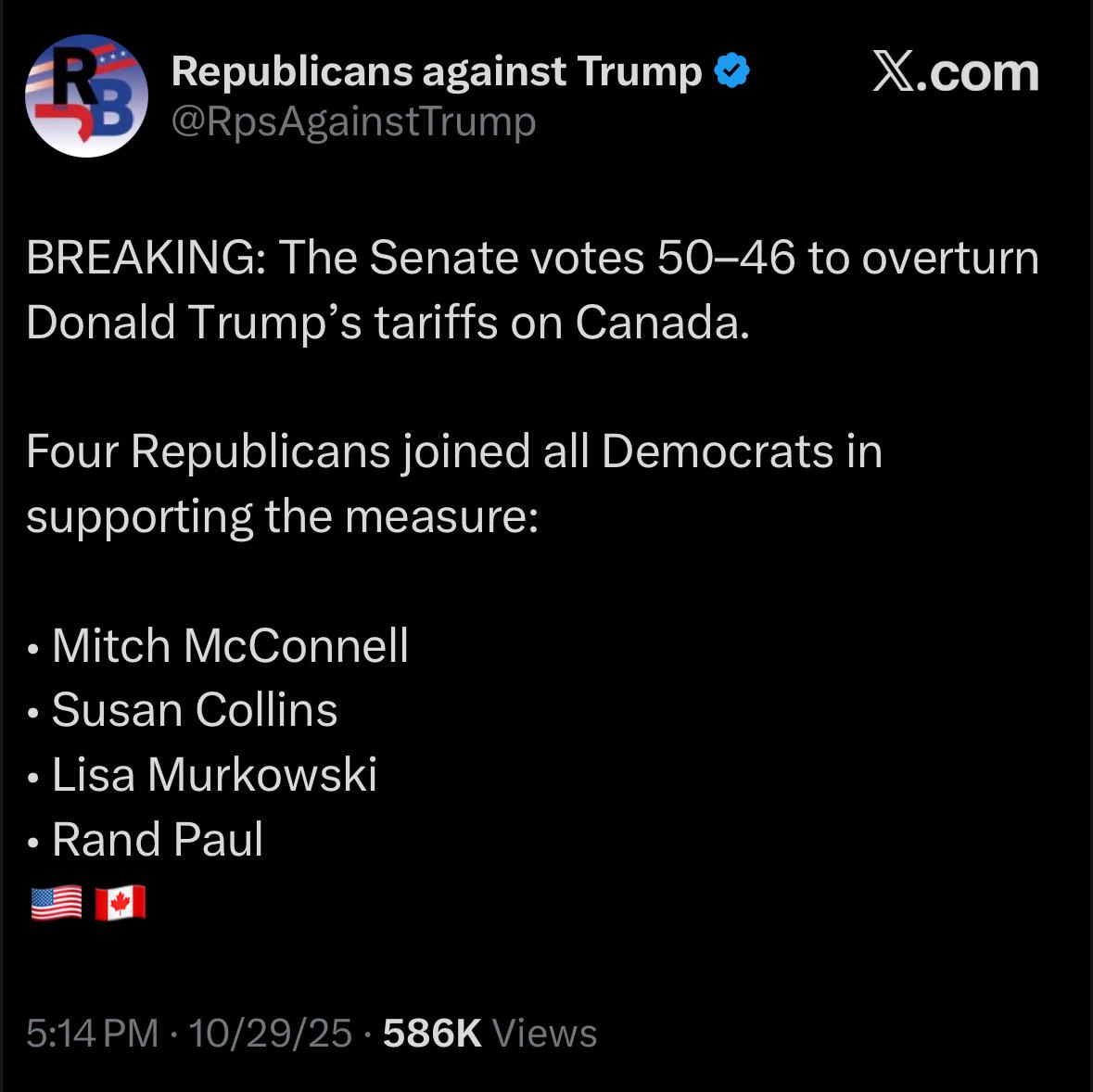
Task: Click the Canadian flag emoji
Action: [x=121, y=902]
